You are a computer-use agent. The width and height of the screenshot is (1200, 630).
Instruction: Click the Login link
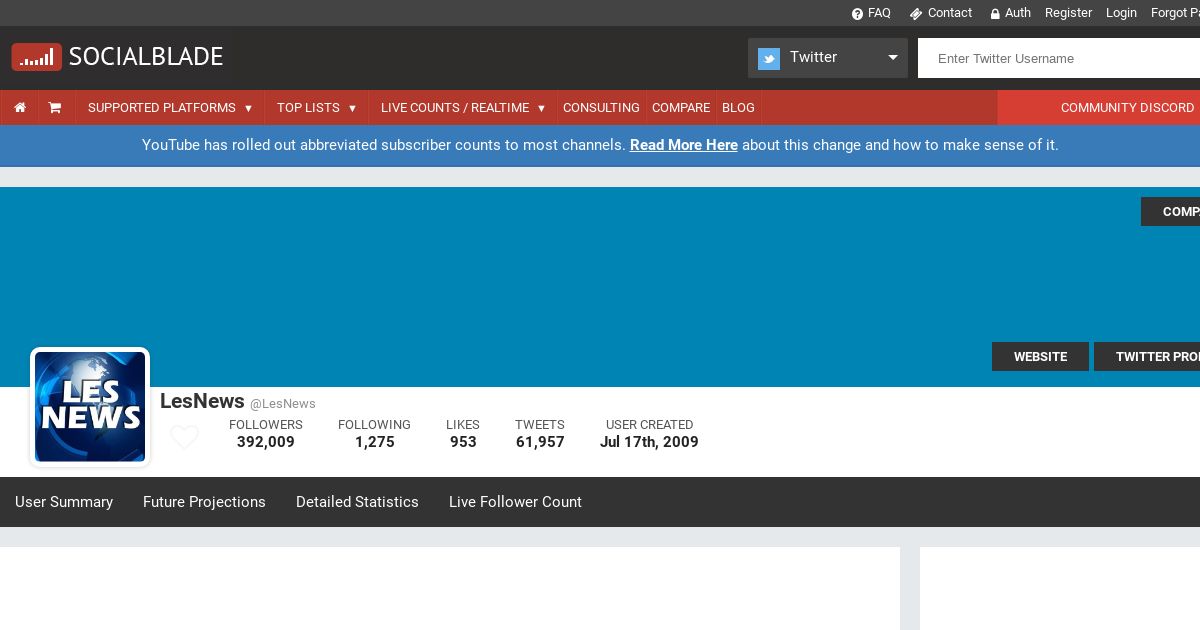tap(1121, 13)
